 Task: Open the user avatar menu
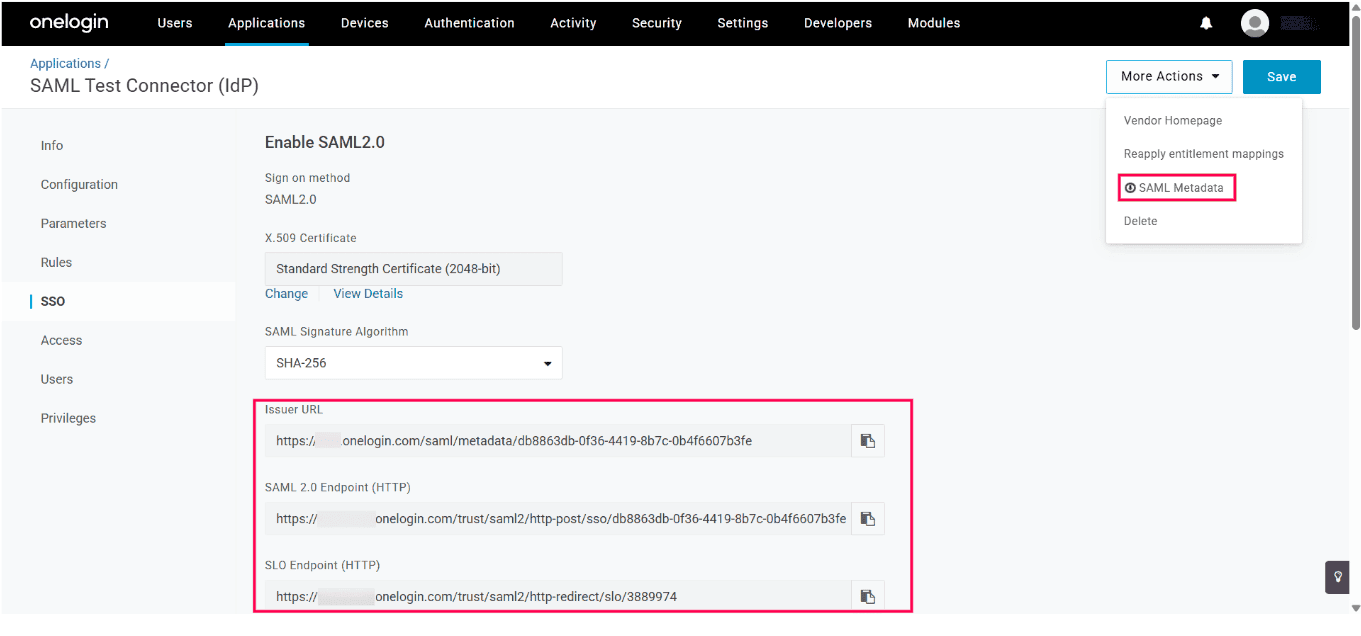1255,23
